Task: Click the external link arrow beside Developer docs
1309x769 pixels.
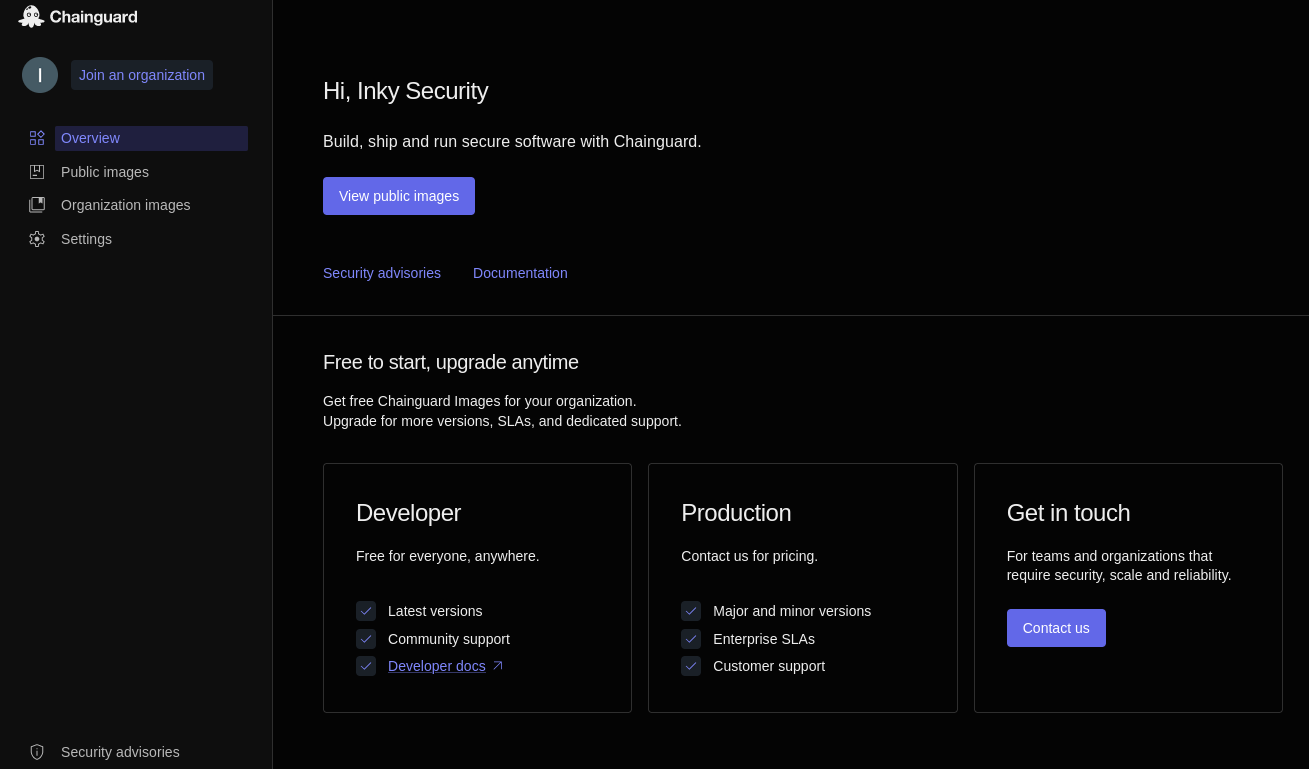Action: pyautogui.click(x=497, y=665)
